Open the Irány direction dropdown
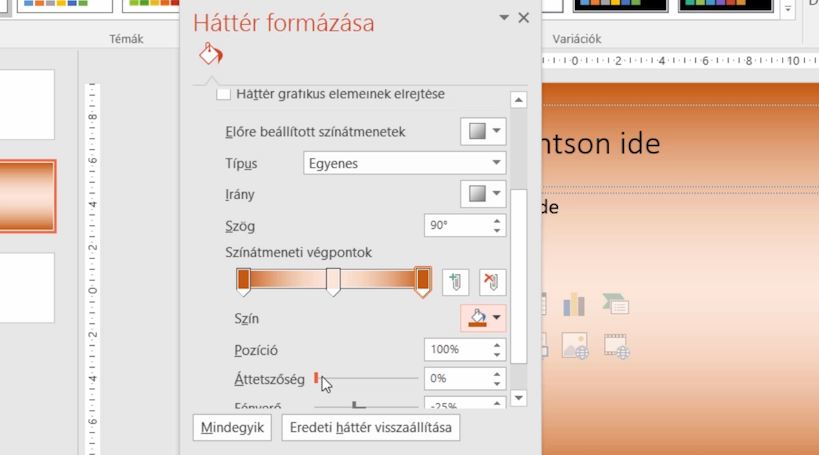Screen dimensions: 819x455 pos(483,194)
